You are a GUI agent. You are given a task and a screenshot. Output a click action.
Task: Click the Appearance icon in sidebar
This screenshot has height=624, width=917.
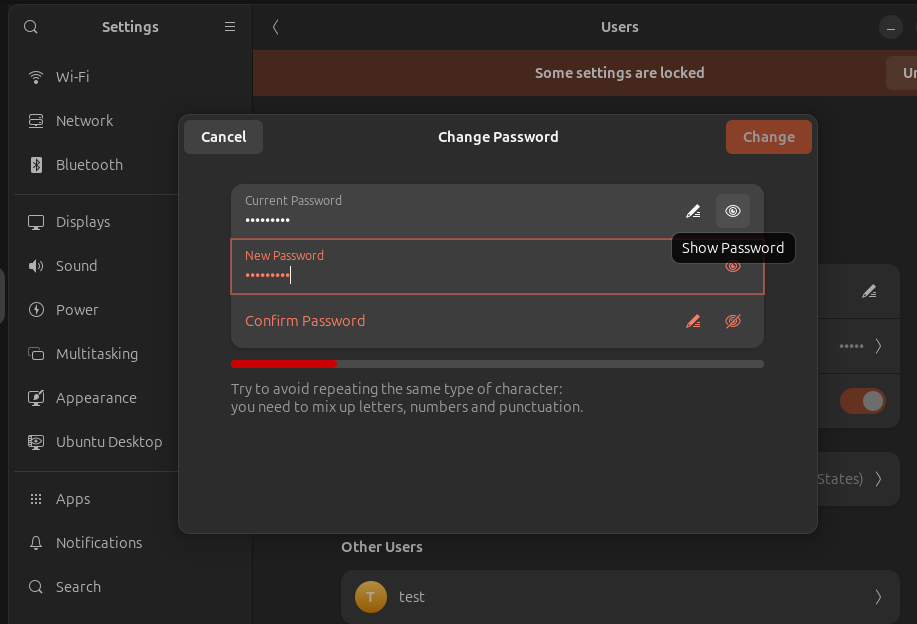coord(36,398)
